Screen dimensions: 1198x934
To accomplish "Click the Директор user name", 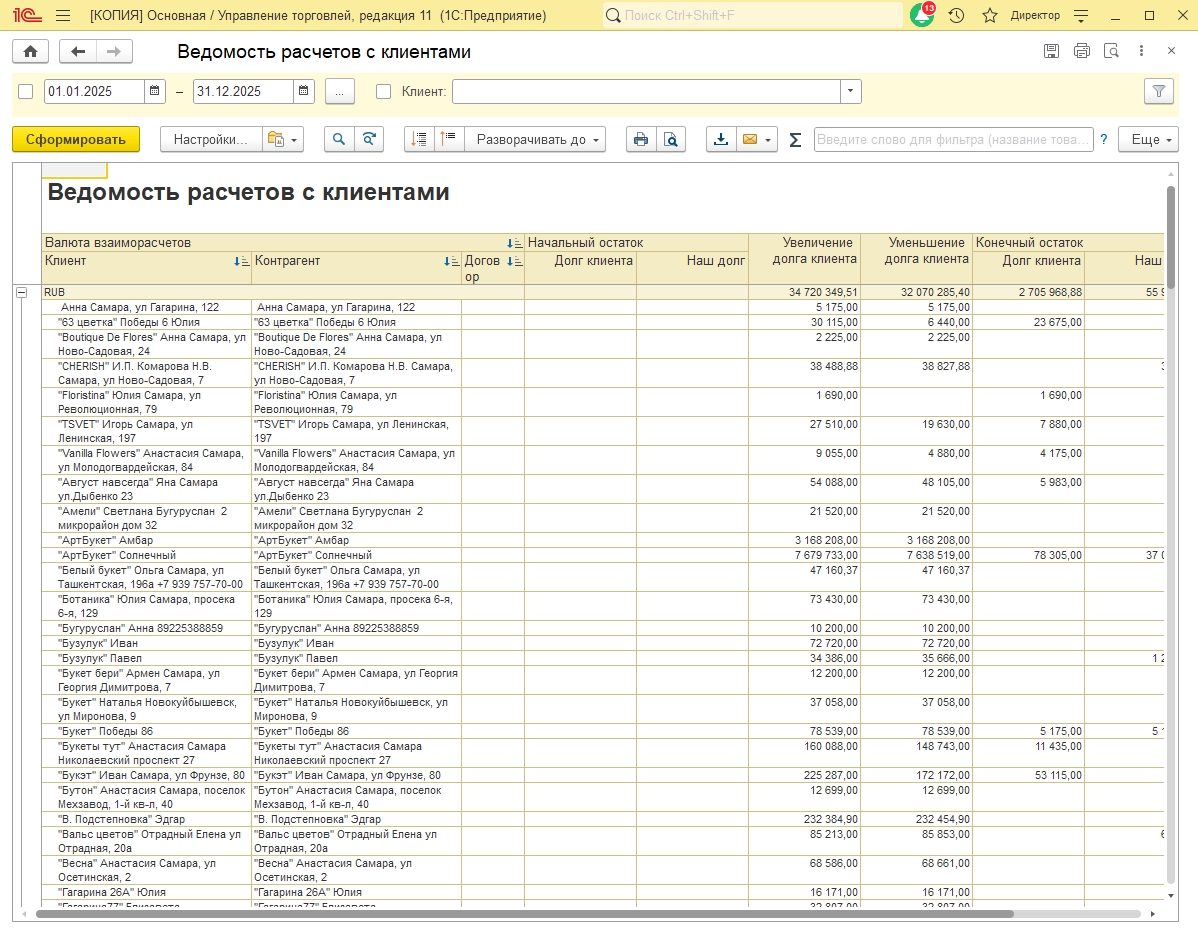I will (1034, 15).
